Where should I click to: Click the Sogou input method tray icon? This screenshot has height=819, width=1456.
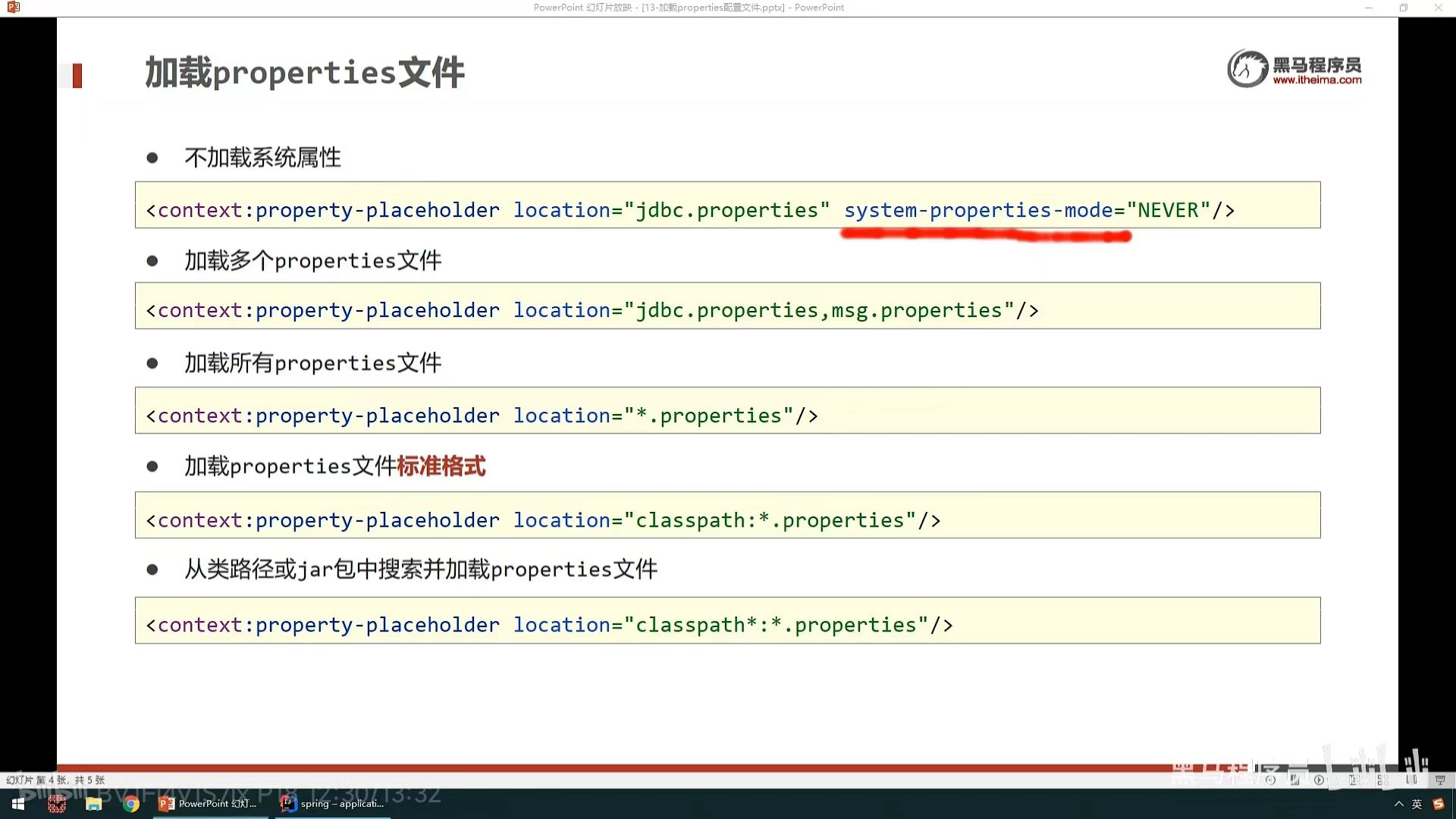pyautogui.click(x=1438, y=804)
